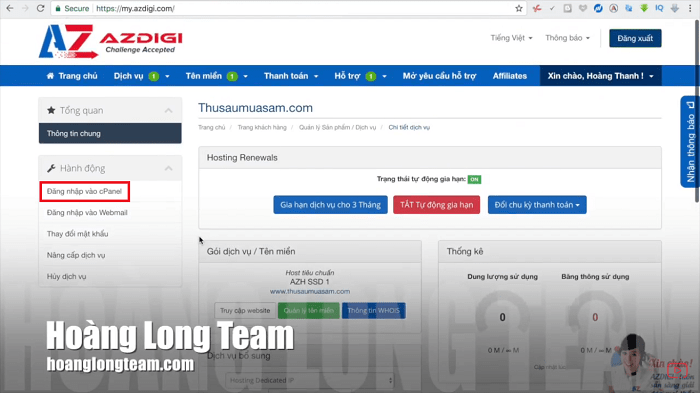Click the Băng thông sử dụng gauge
Viewport: 700px width, 393px height.
click(595, 317)
